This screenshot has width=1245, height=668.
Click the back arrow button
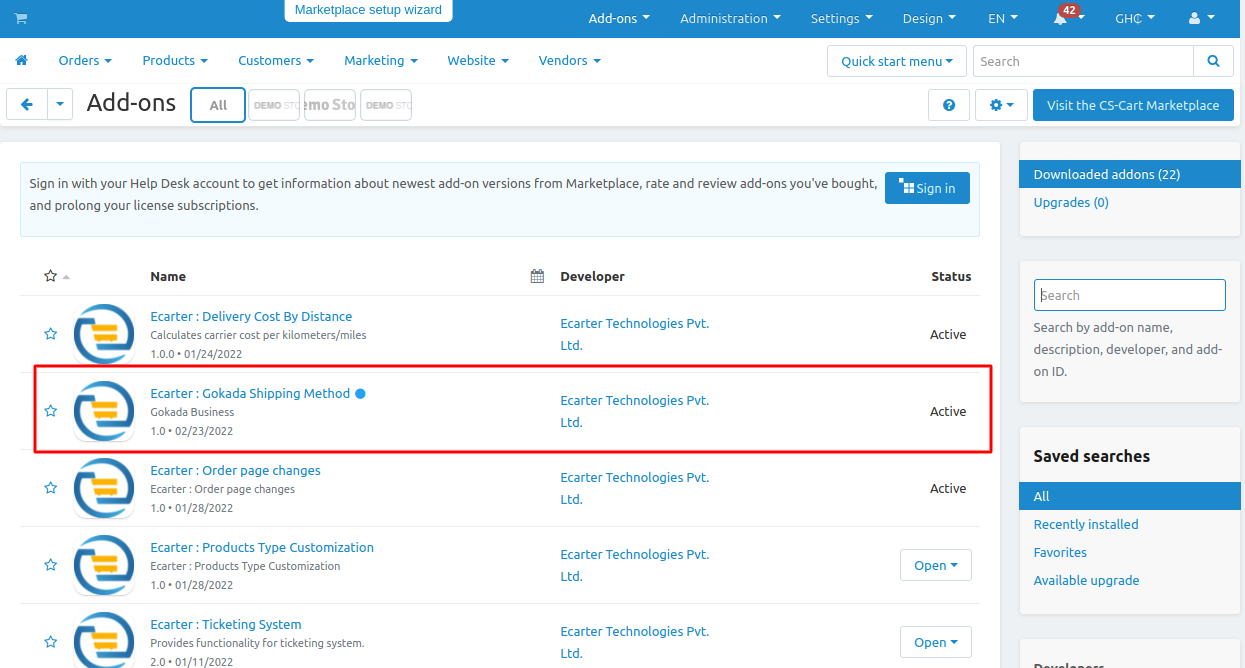pos(27,104)
